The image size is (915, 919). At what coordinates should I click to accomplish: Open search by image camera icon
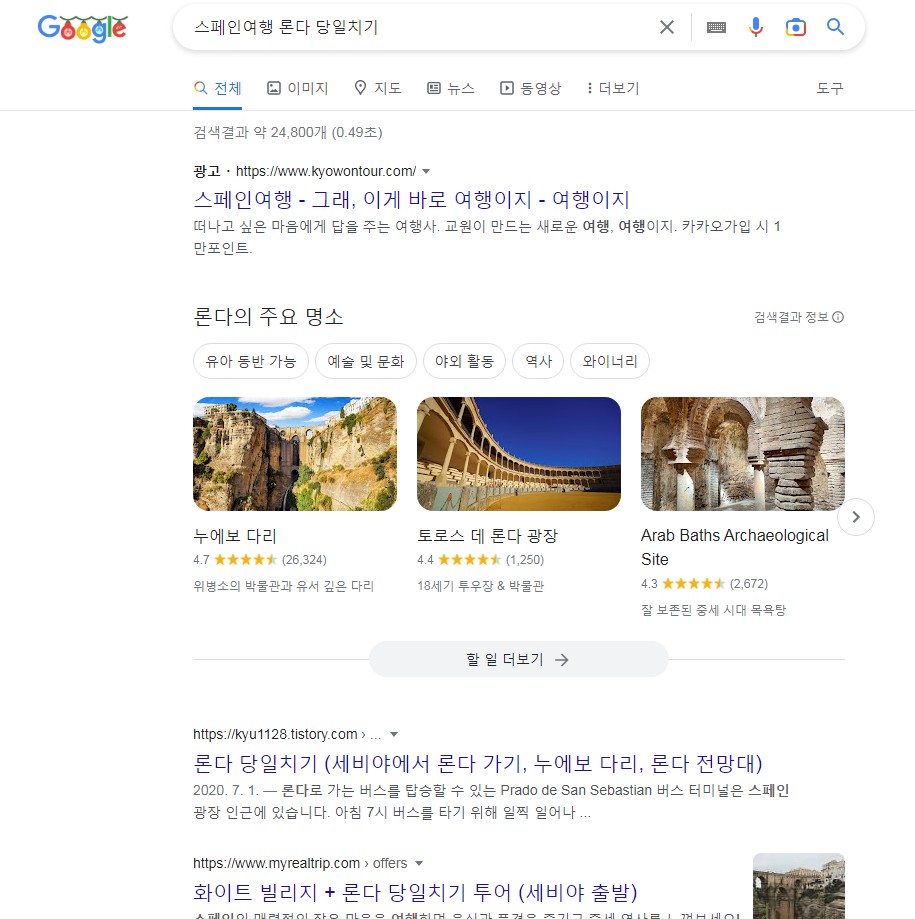[x=795, y=27]
